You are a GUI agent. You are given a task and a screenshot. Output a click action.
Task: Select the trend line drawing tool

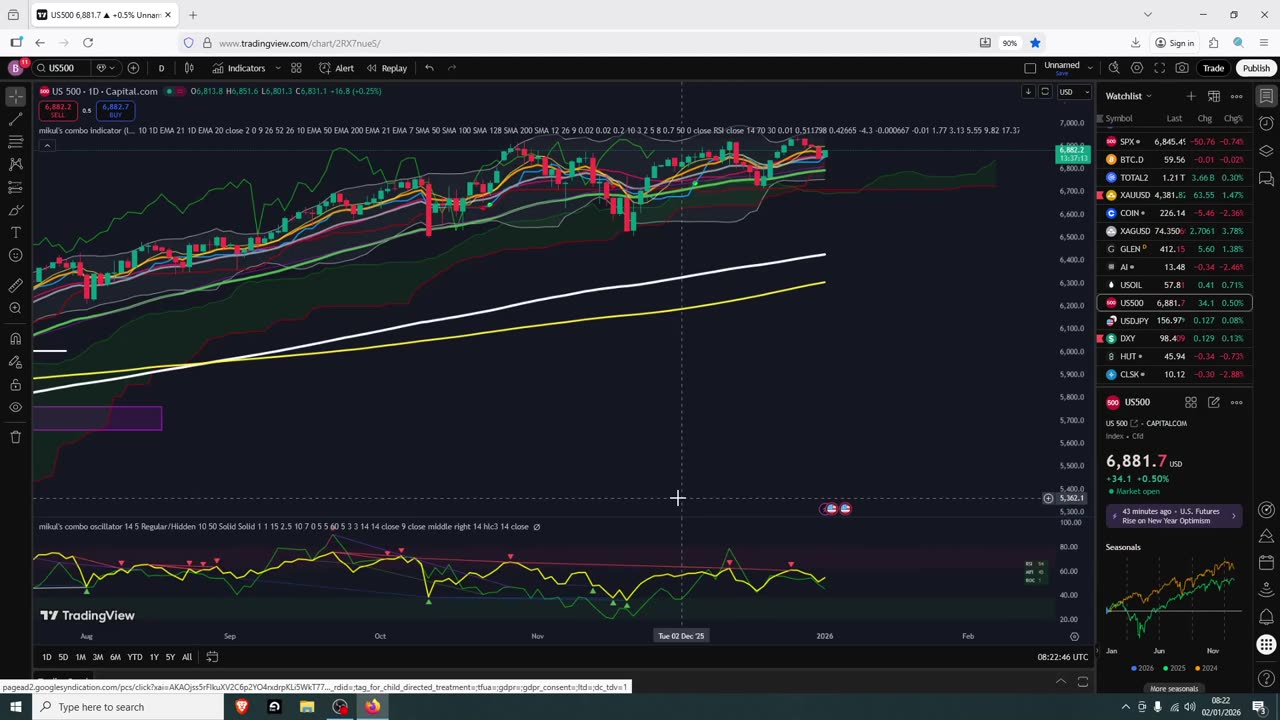[15, 119]
